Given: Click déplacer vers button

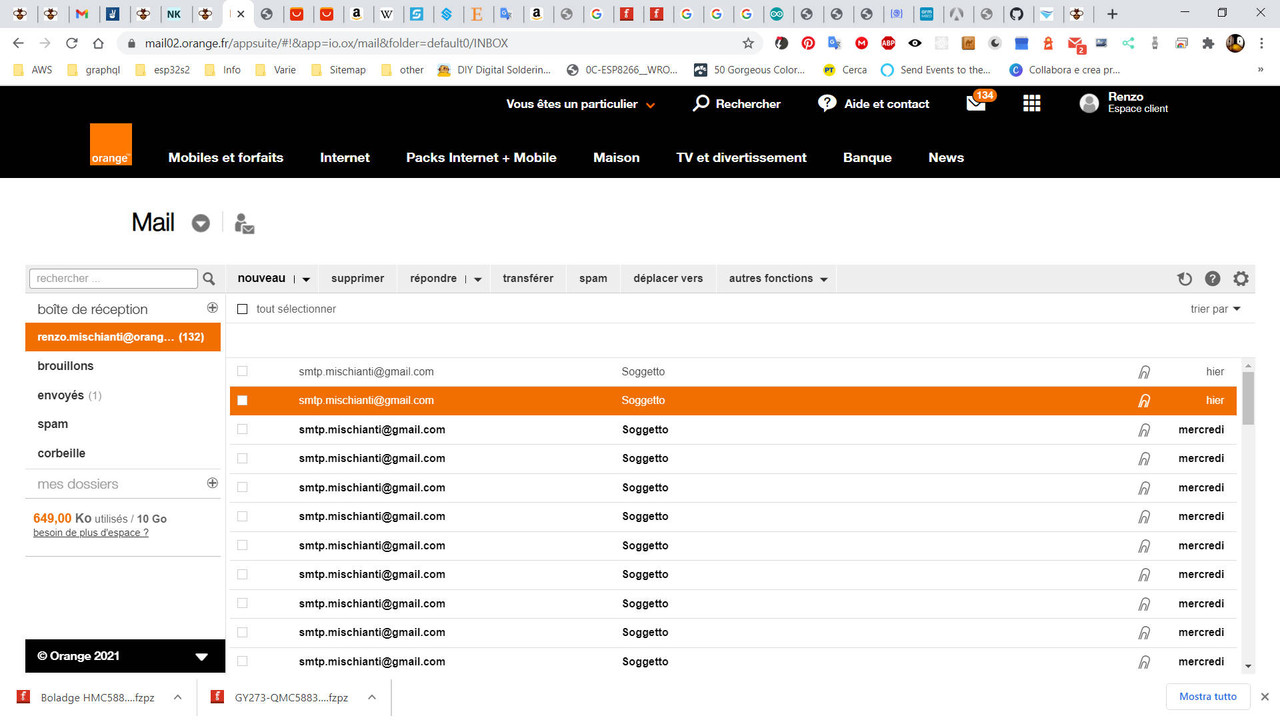Looking at the screenshot, I should tap(668, 279).
